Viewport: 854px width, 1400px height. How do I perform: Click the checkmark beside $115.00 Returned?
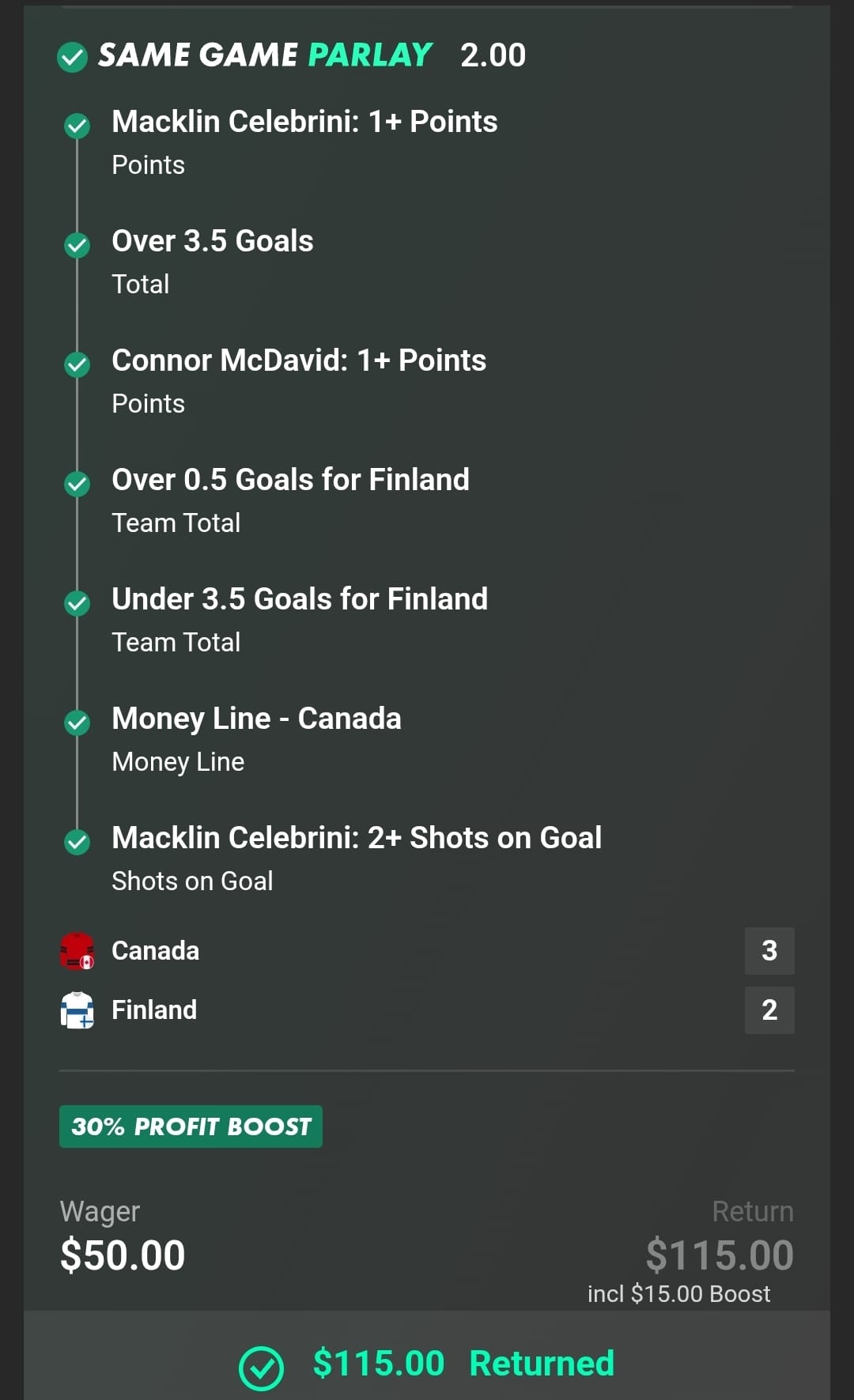click(261, 1368)
